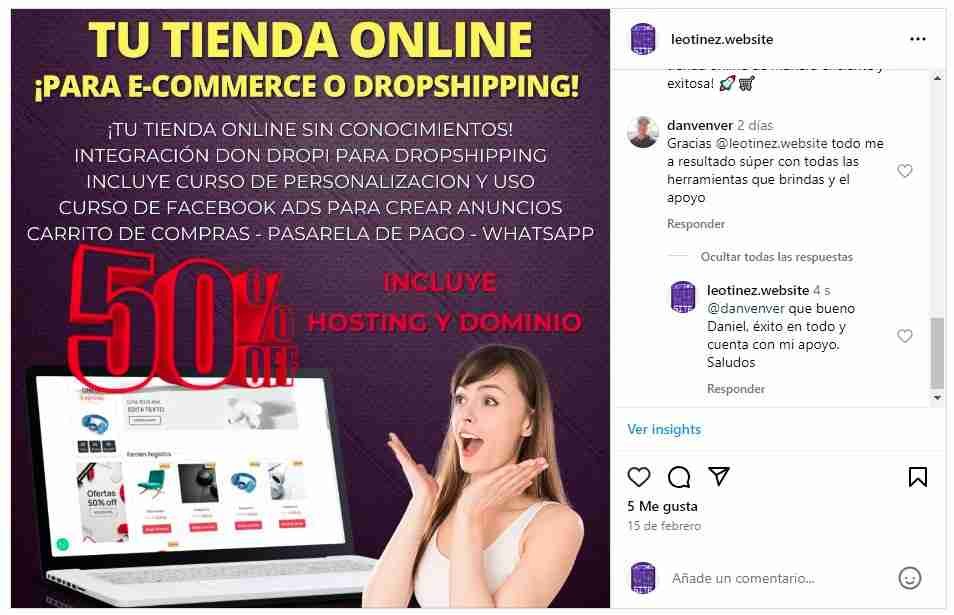954x615 pixels.
Task: Click scrollbar down arrow in comments
Action: 938,397
